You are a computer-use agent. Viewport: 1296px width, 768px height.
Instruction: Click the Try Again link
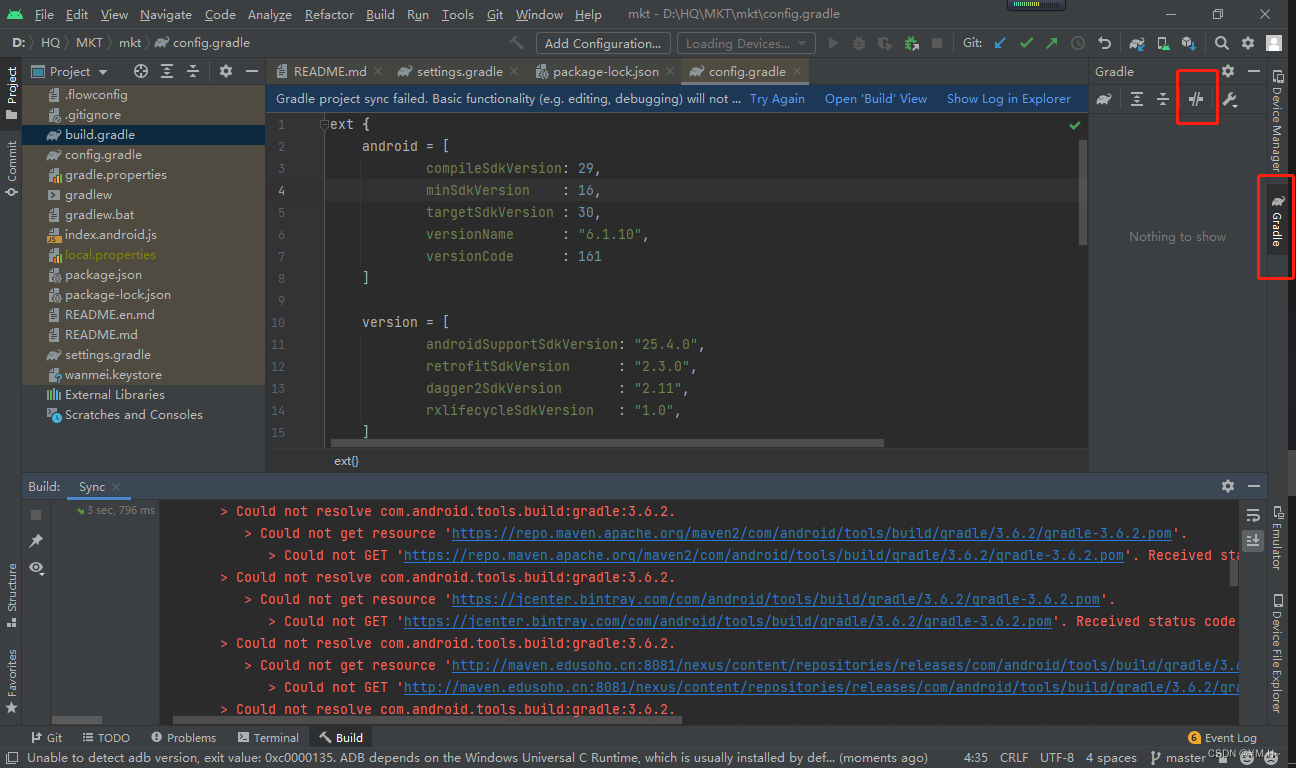pyautogui.click(x=777, y=99)
